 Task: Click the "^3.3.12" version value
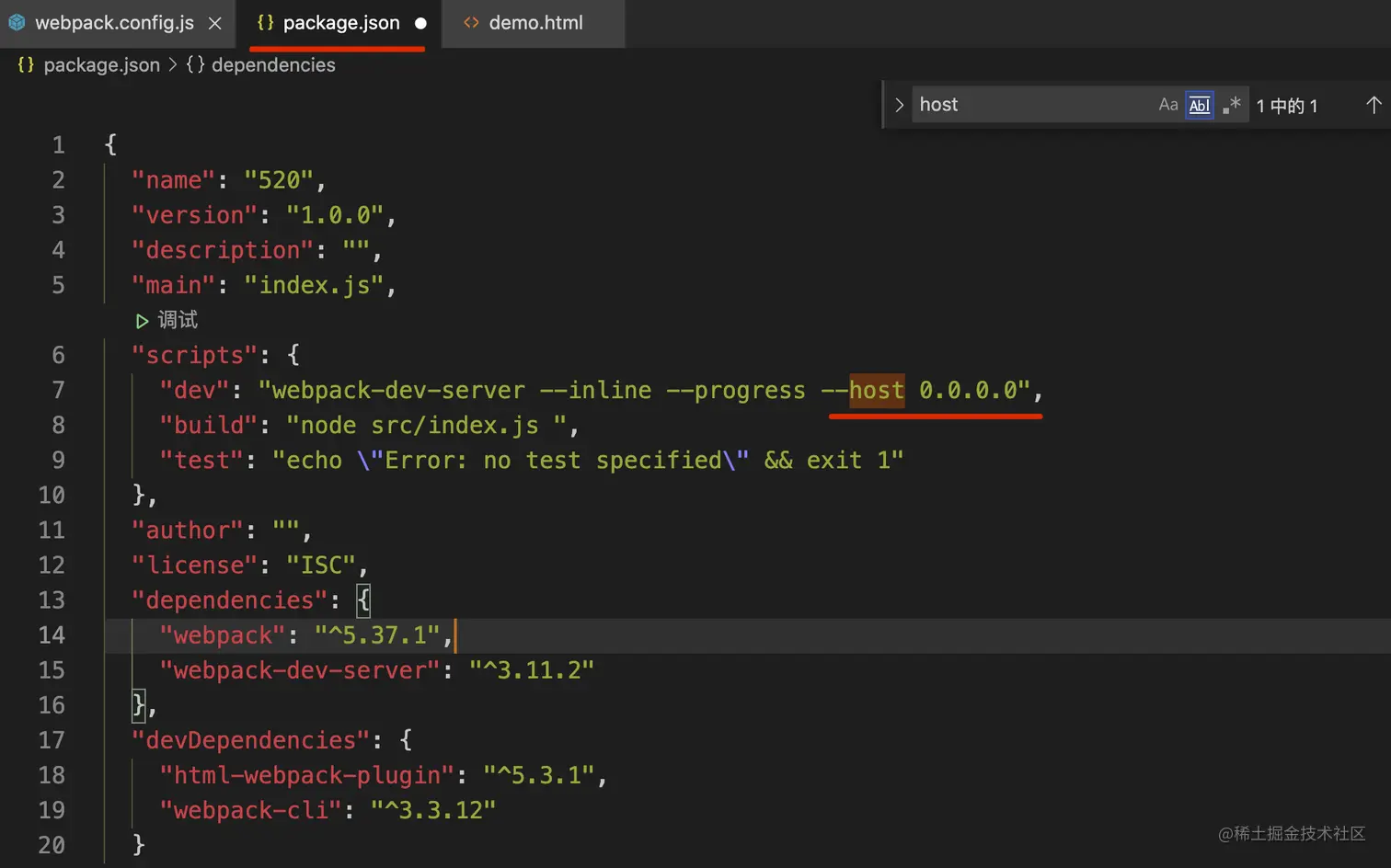click(433, 809)
